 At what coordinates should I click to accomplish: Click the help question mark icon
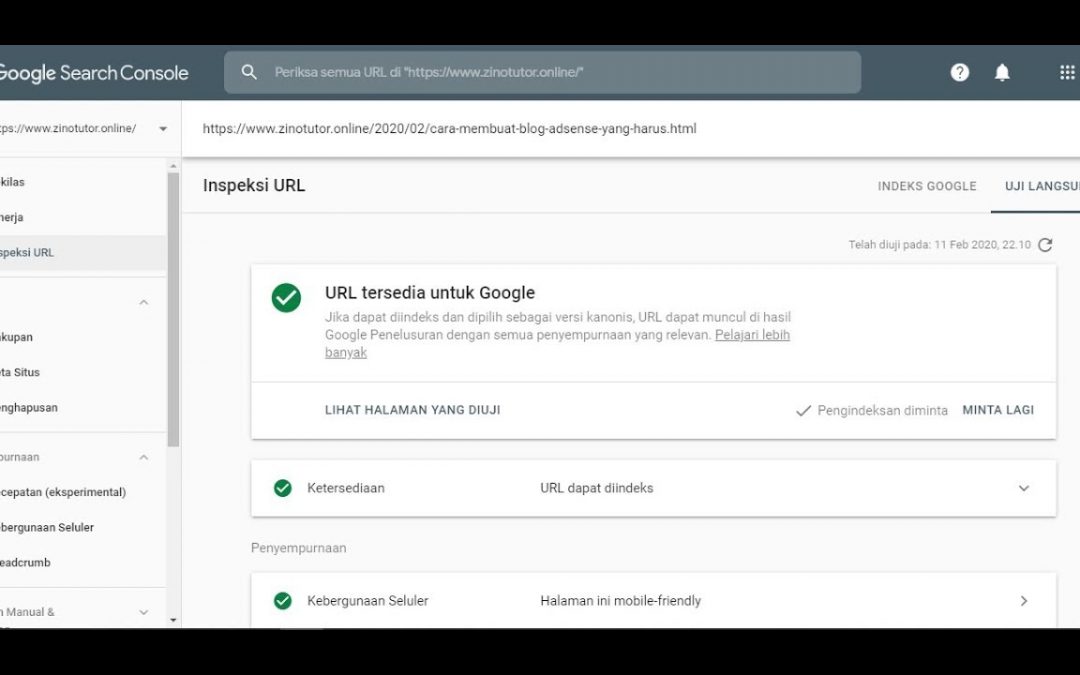tap(960, 72)
